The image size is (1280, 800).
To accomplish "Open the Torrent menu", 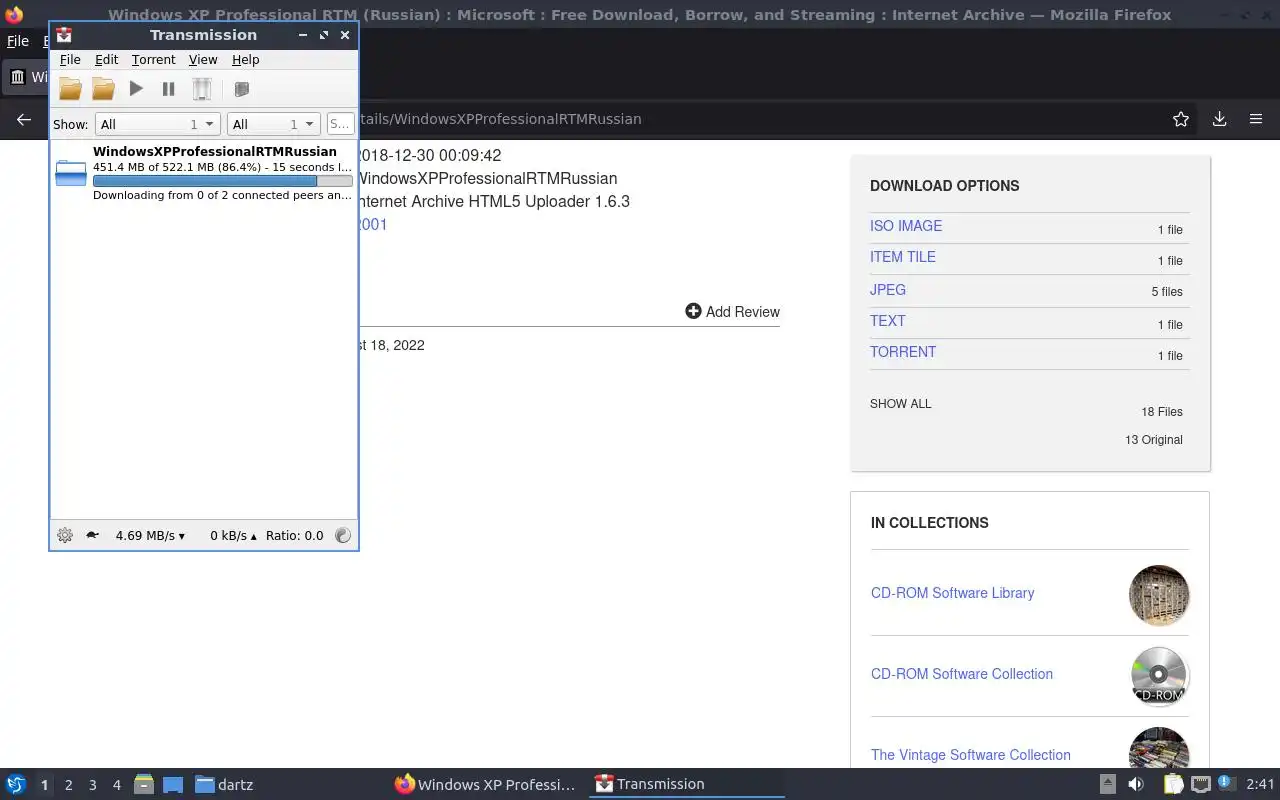I will [x=153, y=60].
